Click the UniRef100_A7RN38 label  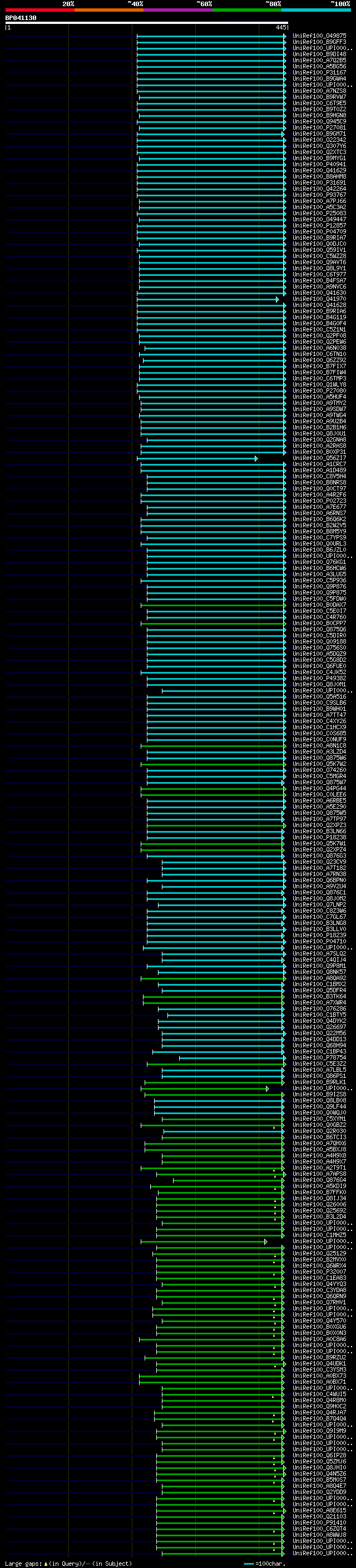[319, 874]
